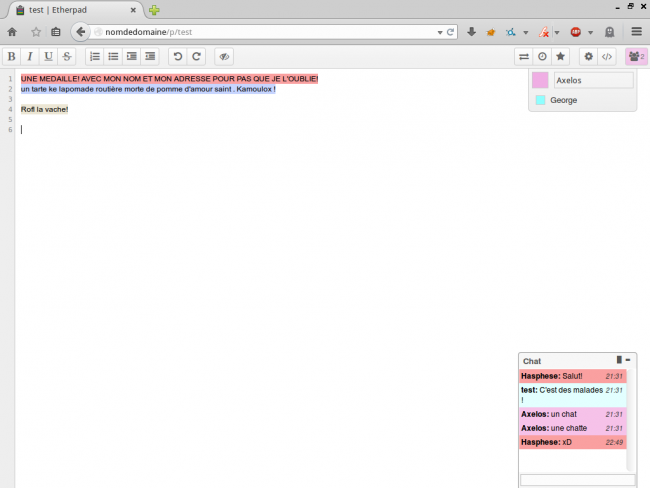650x488 pixels.
Task: Click the undo arrow icon
Action: pyautogui.click(x=178, y=57)
